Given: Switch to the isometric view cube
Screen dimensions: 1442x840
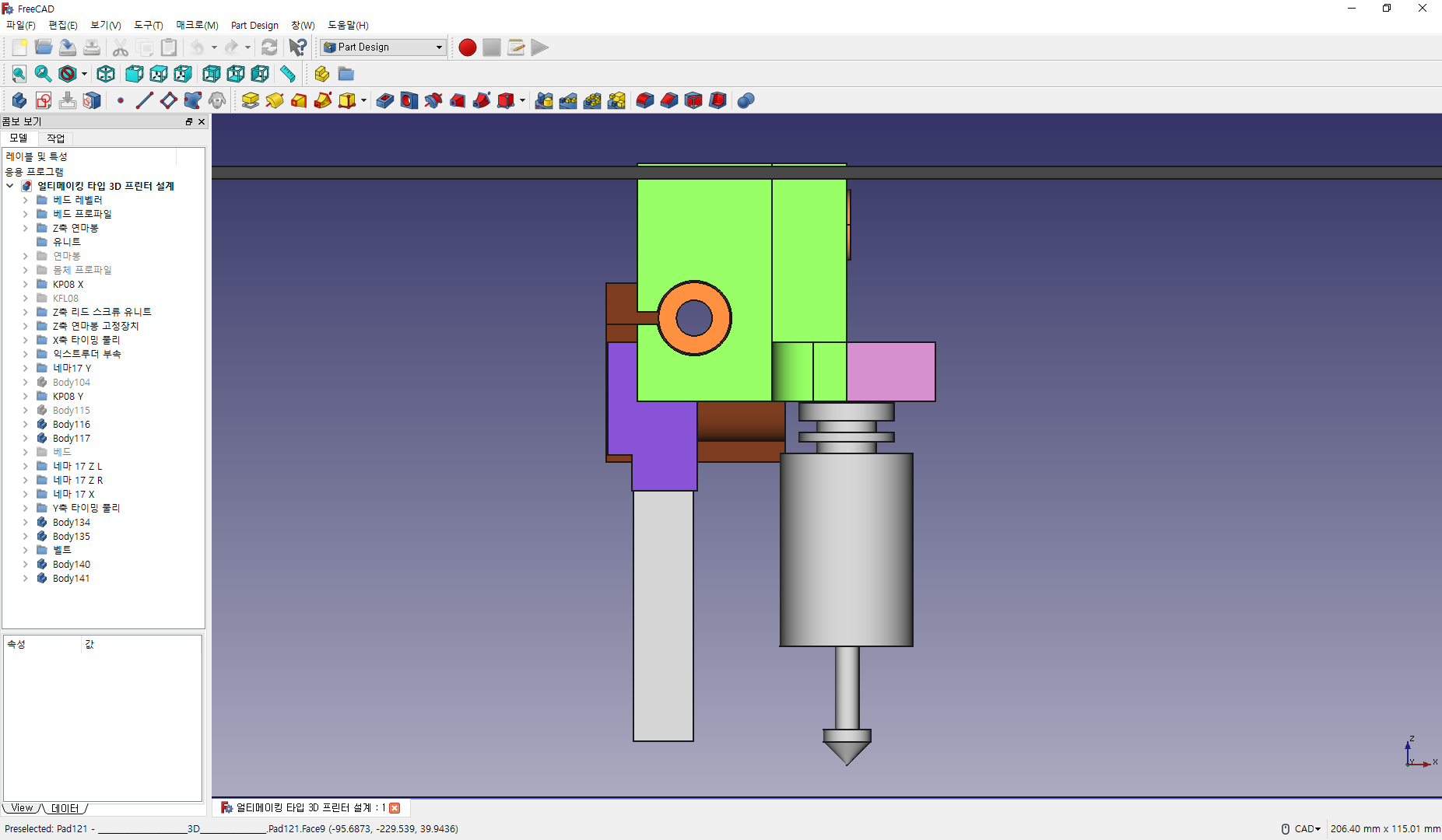Looking at the screenshot, I should pyautogui.click(x=106, y=74).
